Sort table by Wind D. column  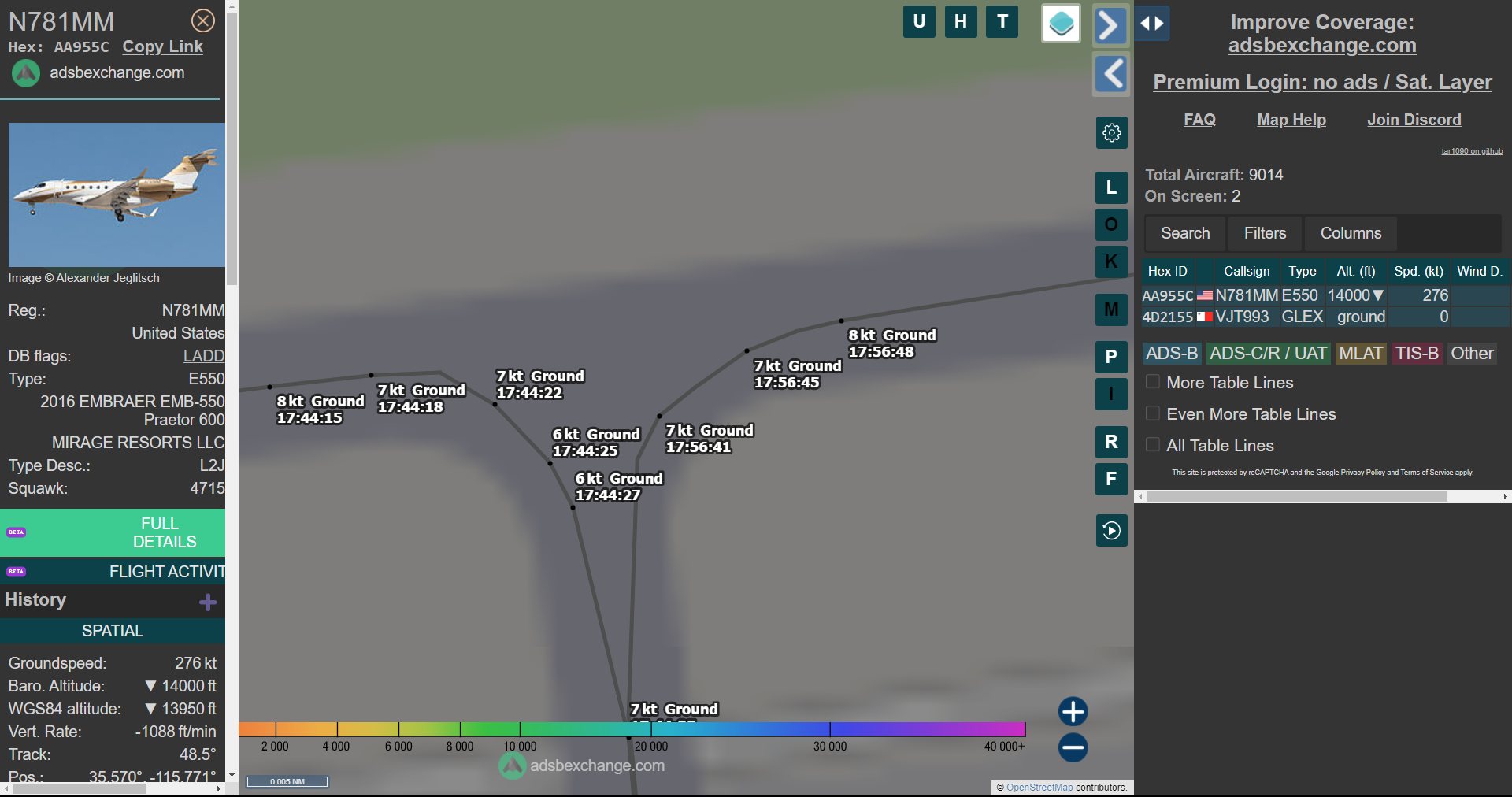1480,271
